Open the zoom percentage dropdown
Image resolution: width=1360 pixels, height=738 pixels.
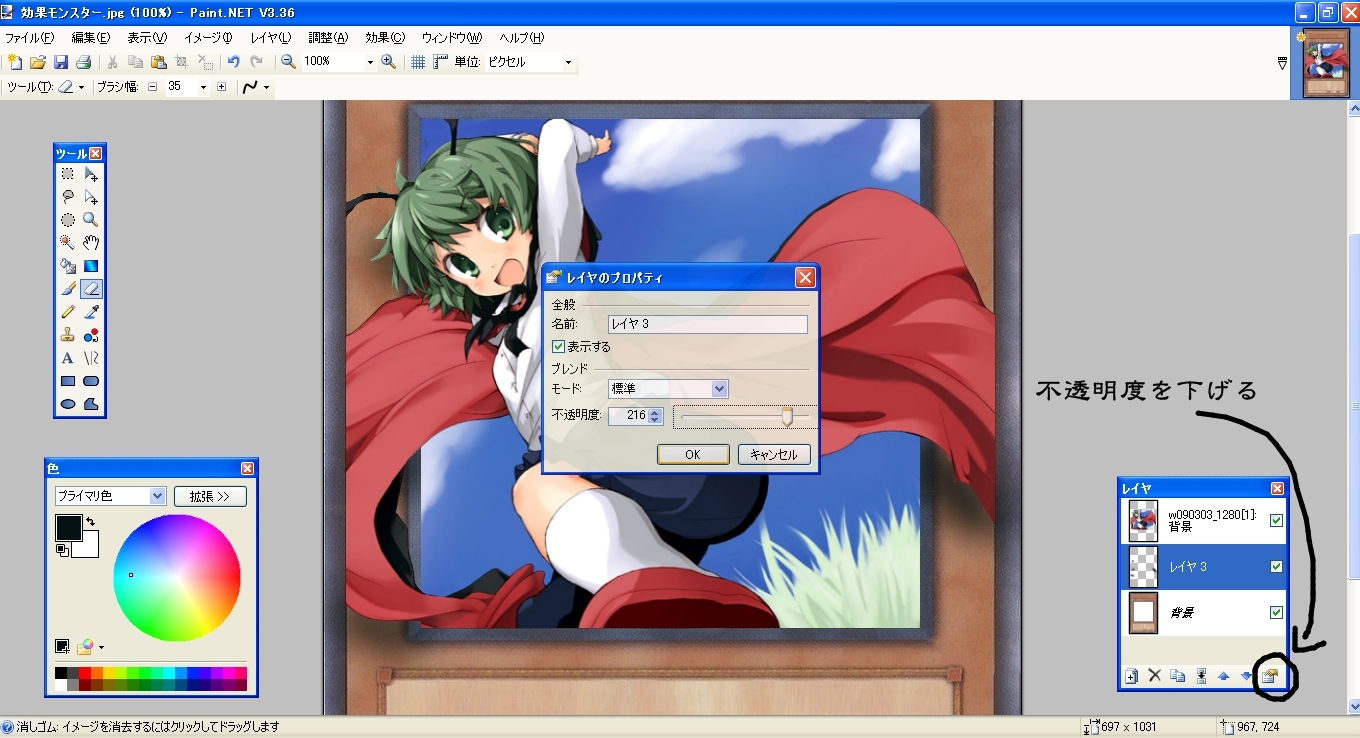tap(370, 62)
